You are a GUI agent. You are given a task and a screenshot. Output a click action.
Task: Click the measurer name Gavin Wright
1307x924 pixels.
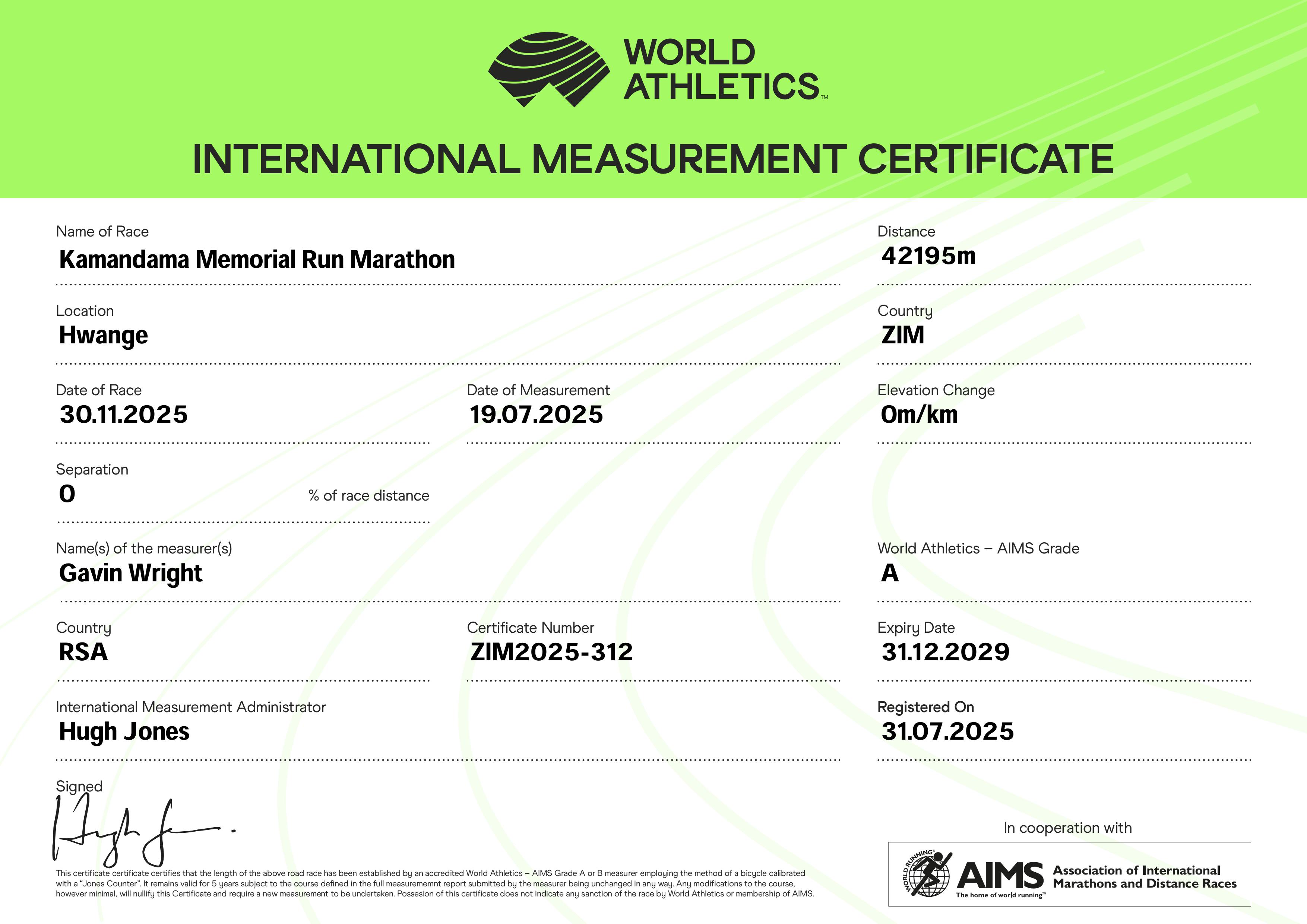[x=130, y=573]
